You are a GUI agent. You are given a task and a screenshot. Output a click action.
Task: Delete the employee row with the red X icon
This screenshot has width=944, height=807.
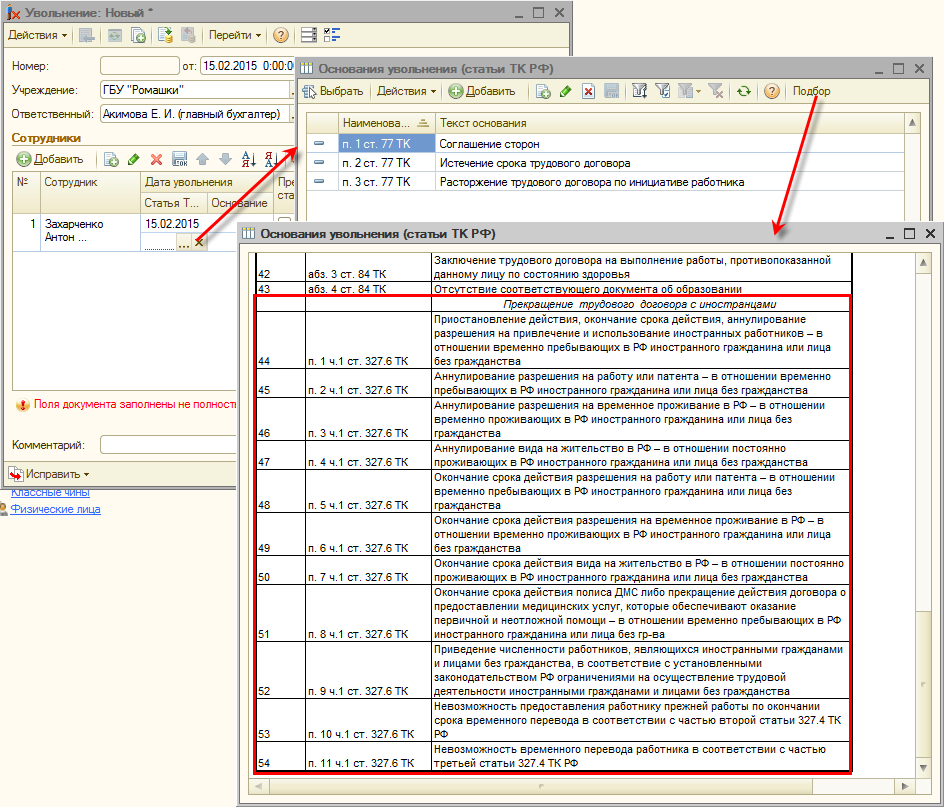point(156,159)
